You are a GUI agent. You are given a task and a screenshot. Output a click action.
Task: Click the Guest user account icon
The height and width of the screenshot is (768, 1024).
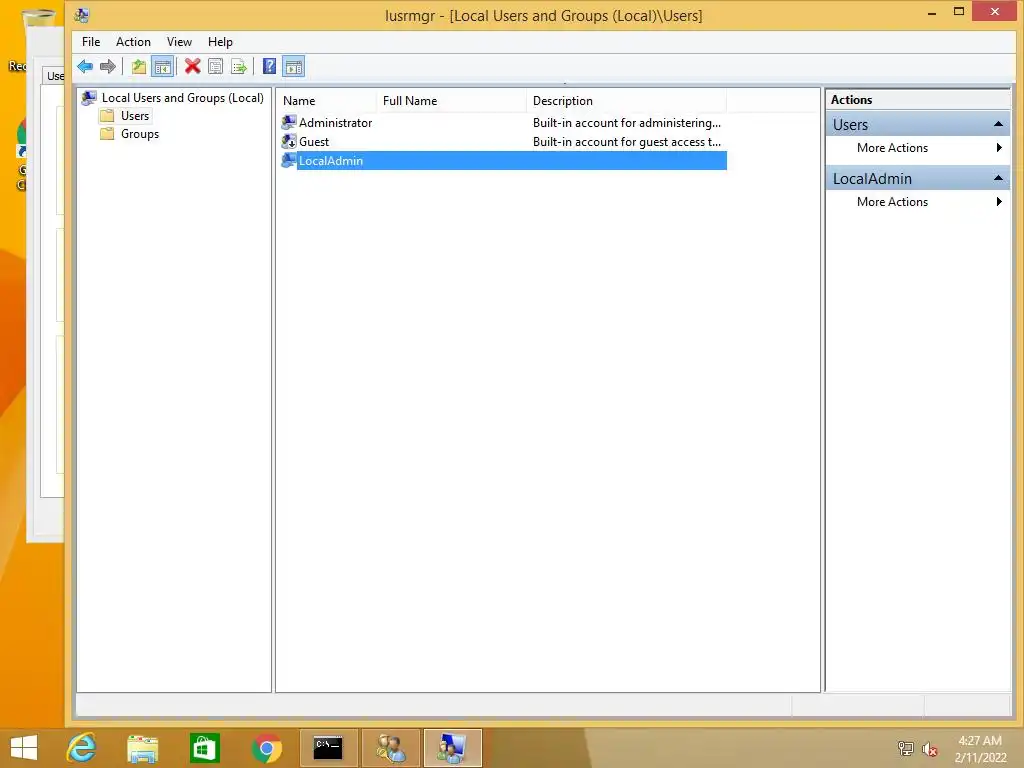(289, 141)
